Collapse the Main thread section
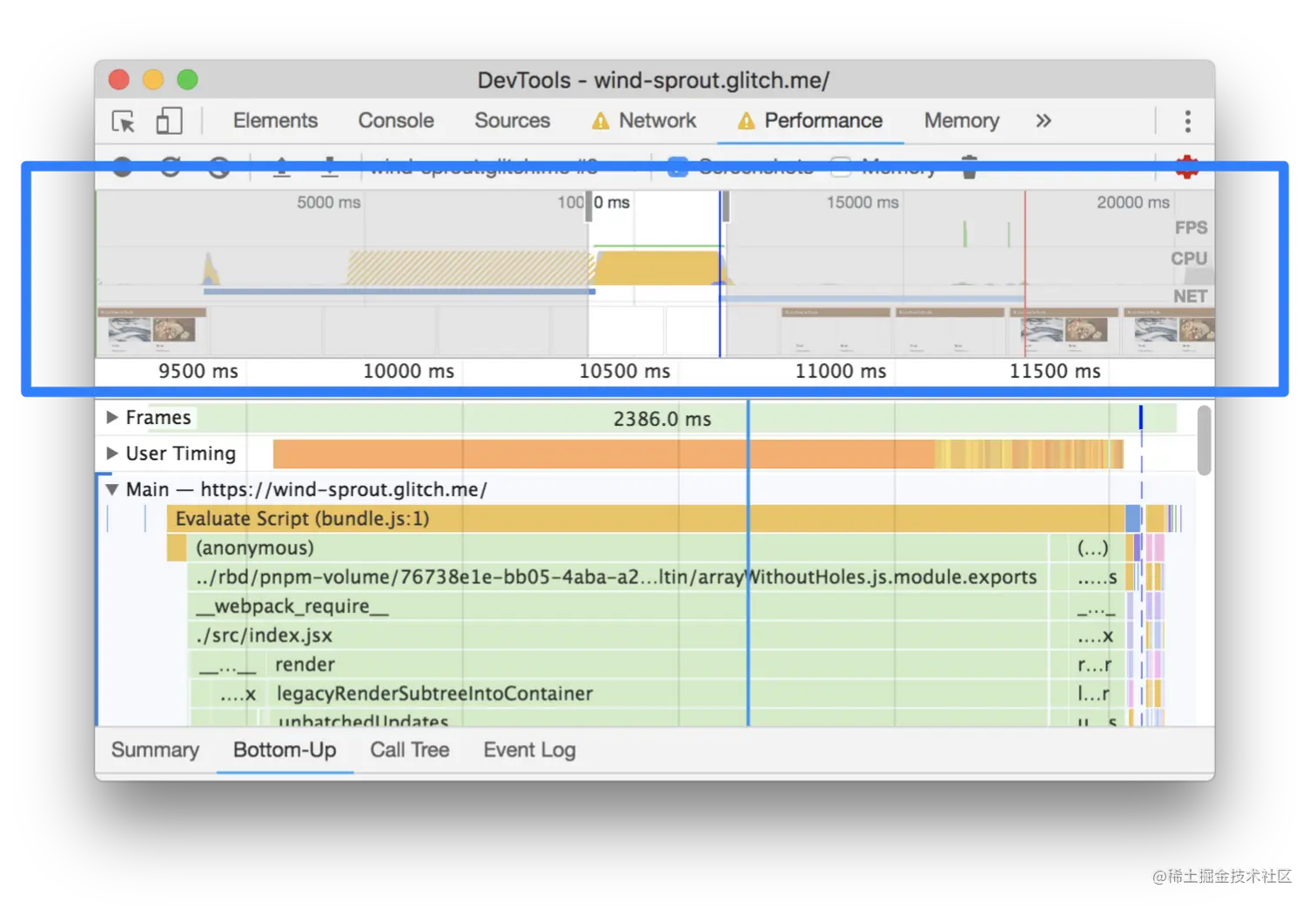 click(x=112, y=489)
